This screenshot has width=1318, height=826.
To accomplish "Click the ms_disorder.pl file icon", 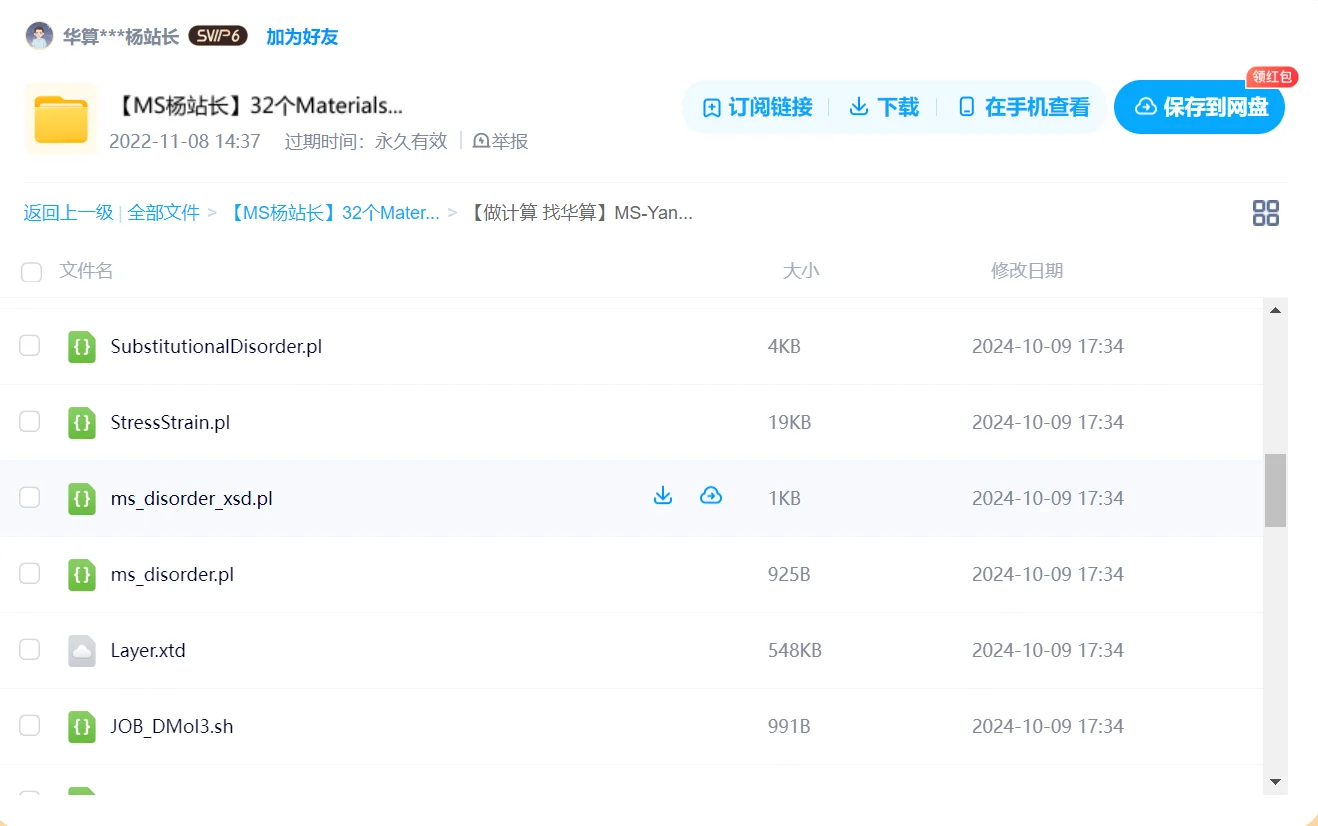I will (82, 575).
